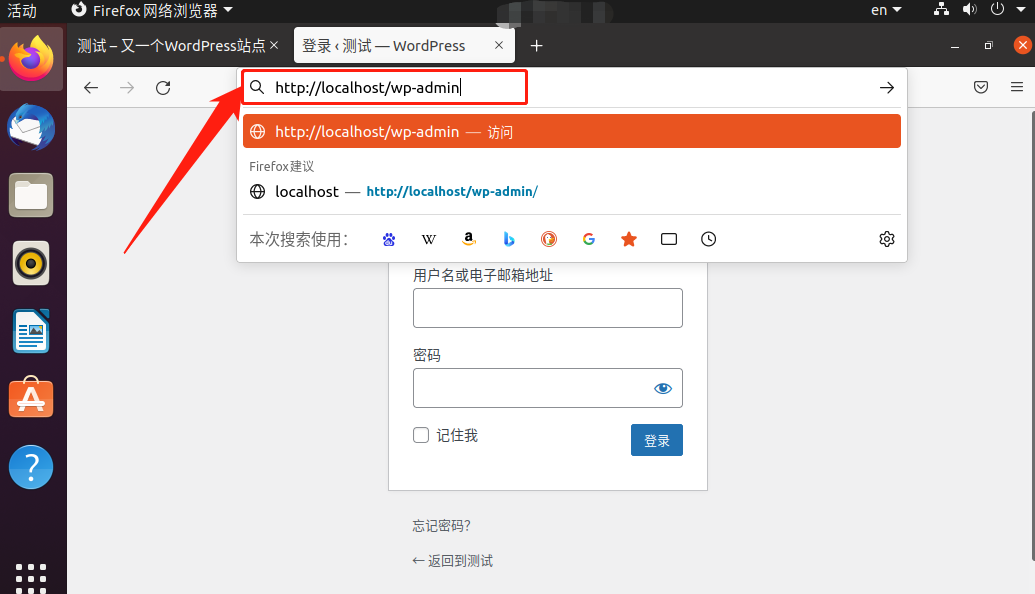Viewport: 1035px width, 594px height.
Task: Launch Thunderbird mail from the dock
Action: pos(31,127)
